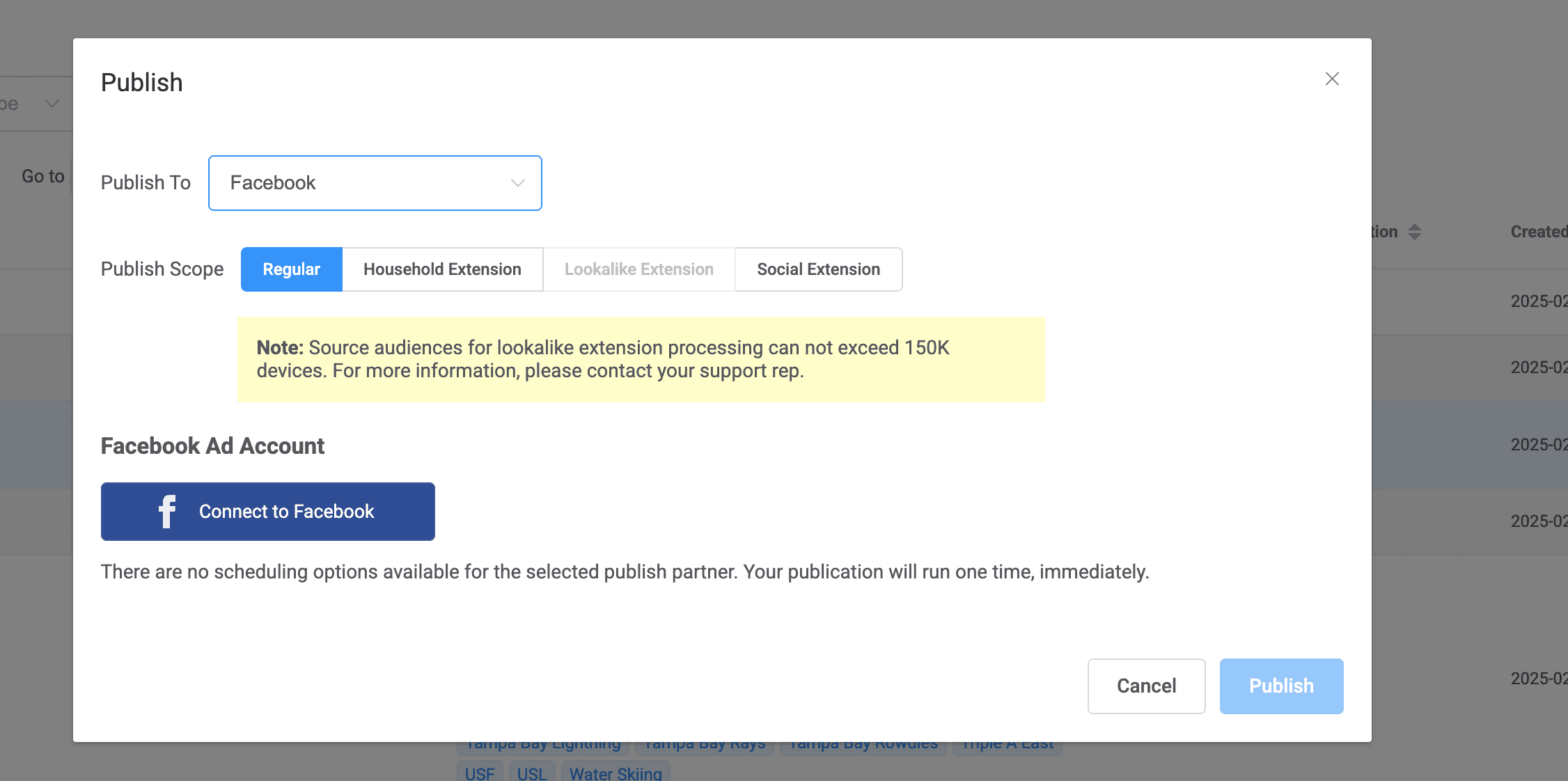Click the USF tag
Screen dimensions: 1568x781
[x=480, y=773]
